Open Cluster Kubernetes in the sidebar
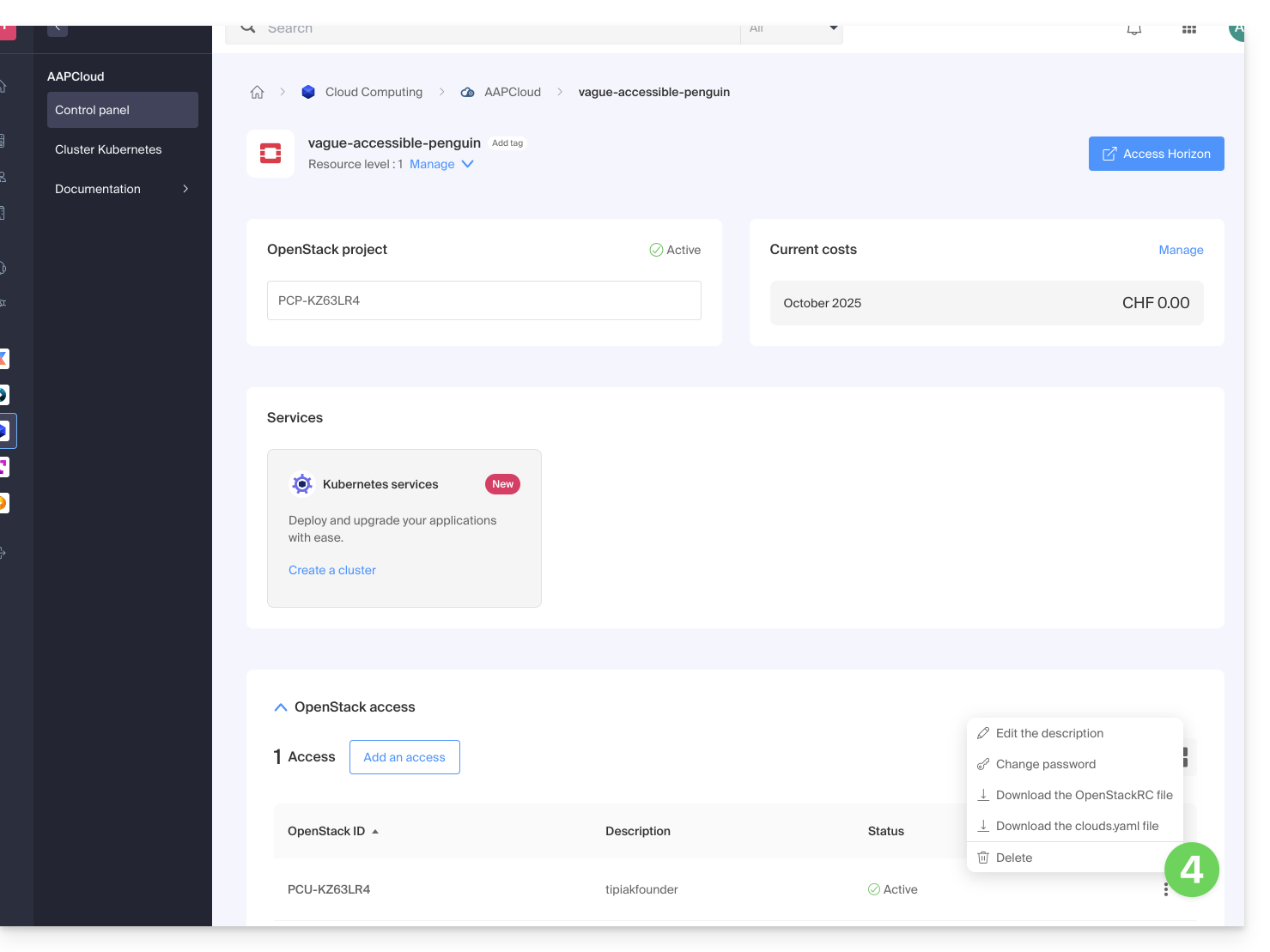 point(108,149)
